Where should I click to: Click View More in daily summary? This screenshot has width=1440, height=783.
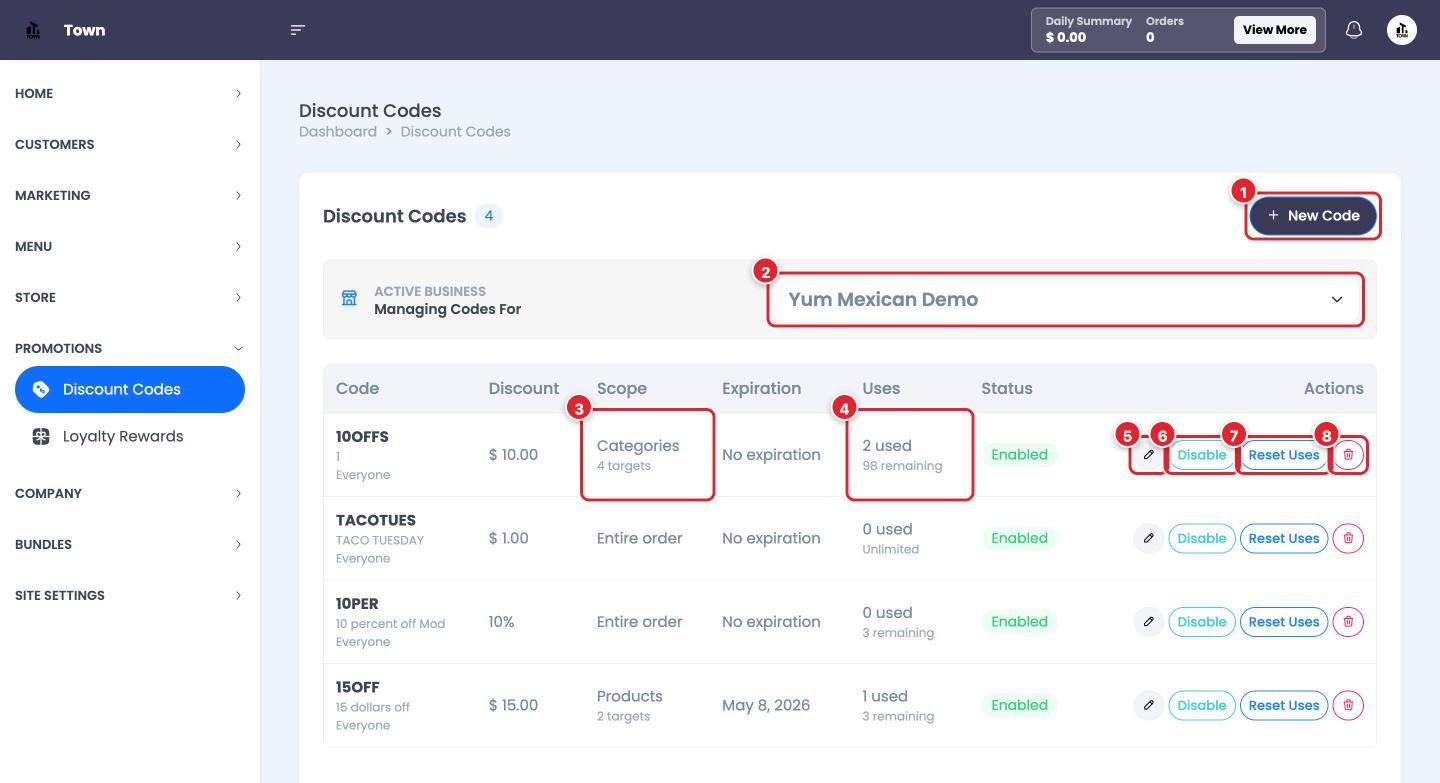pyautogui.click(x=1274, y=30)
